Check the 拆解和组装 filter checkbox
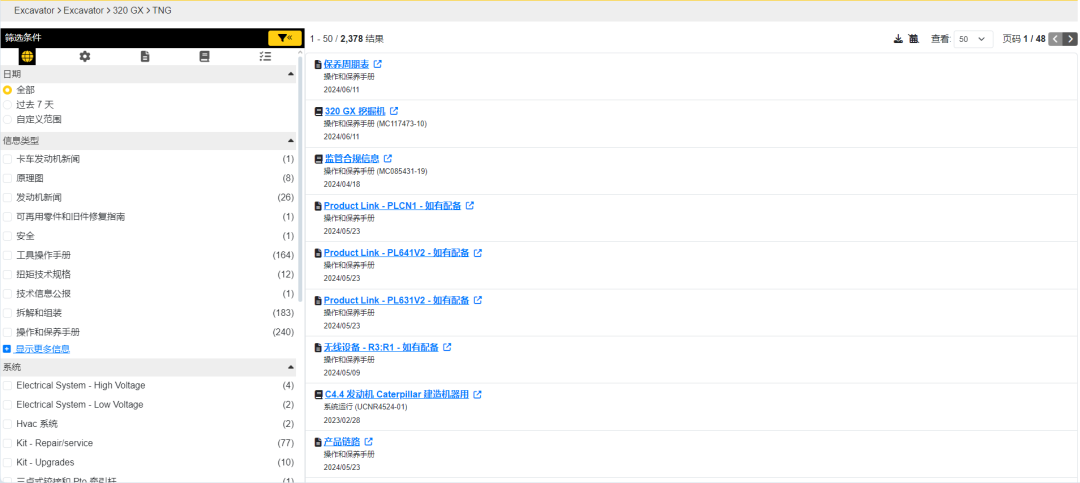 (x=8, y=313)
